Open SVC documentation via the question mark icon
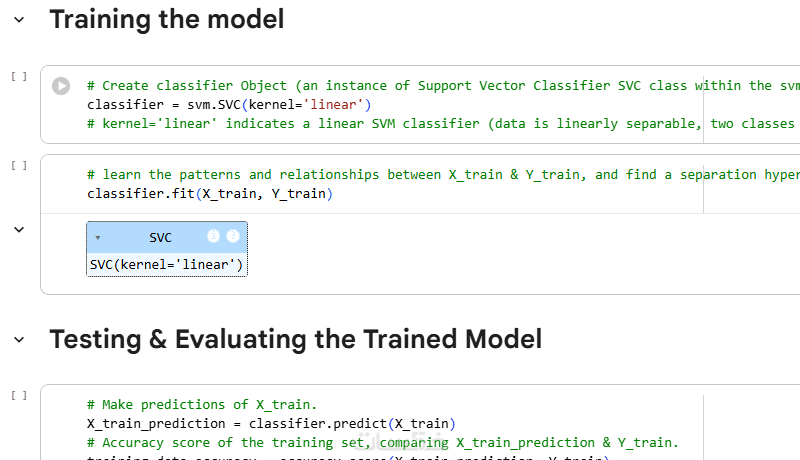800x460 pixels. 233,237
